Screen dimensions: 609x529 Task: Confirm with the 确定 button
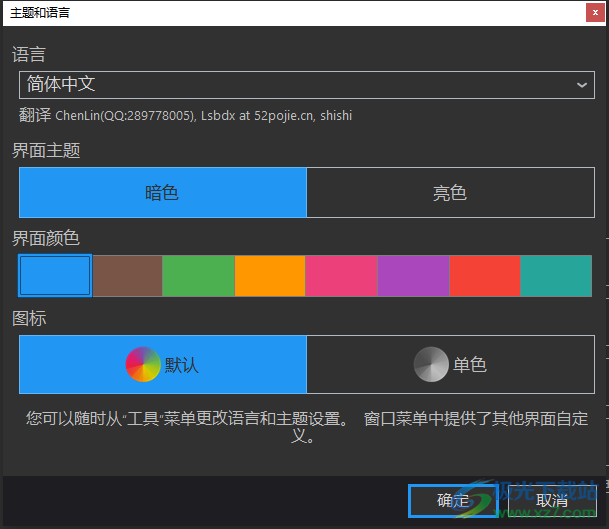(453, 501)
